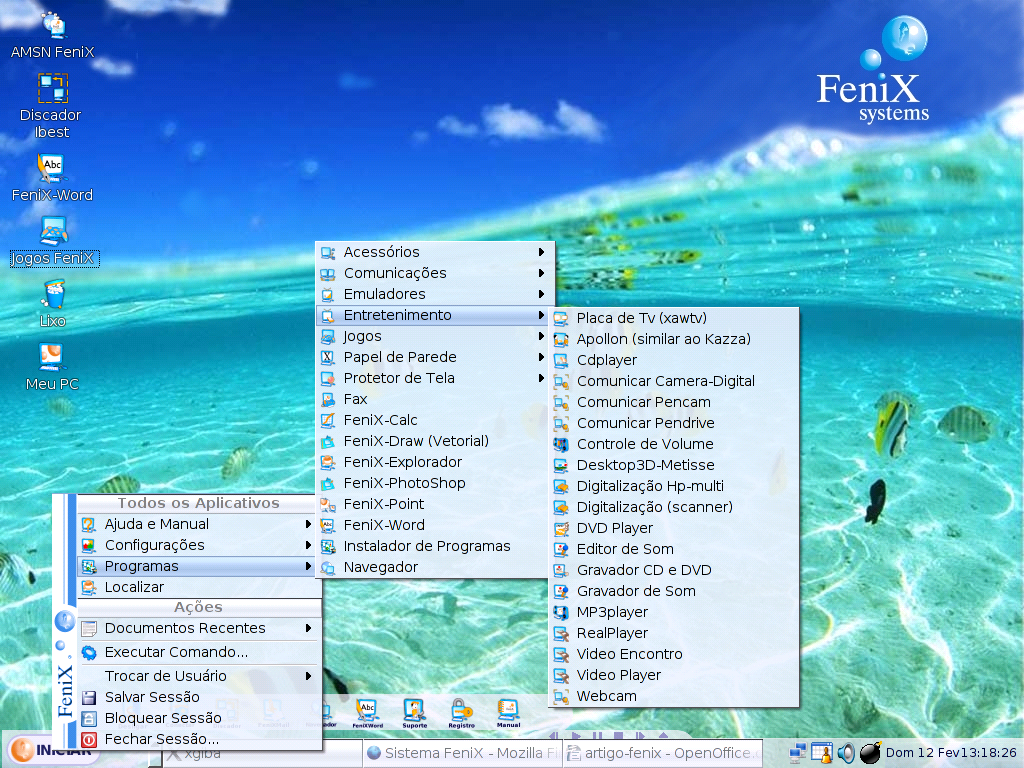
Task: Open Apollon (similar ao Kazza)
Action: pyautogui.click(x=673, y=340)
